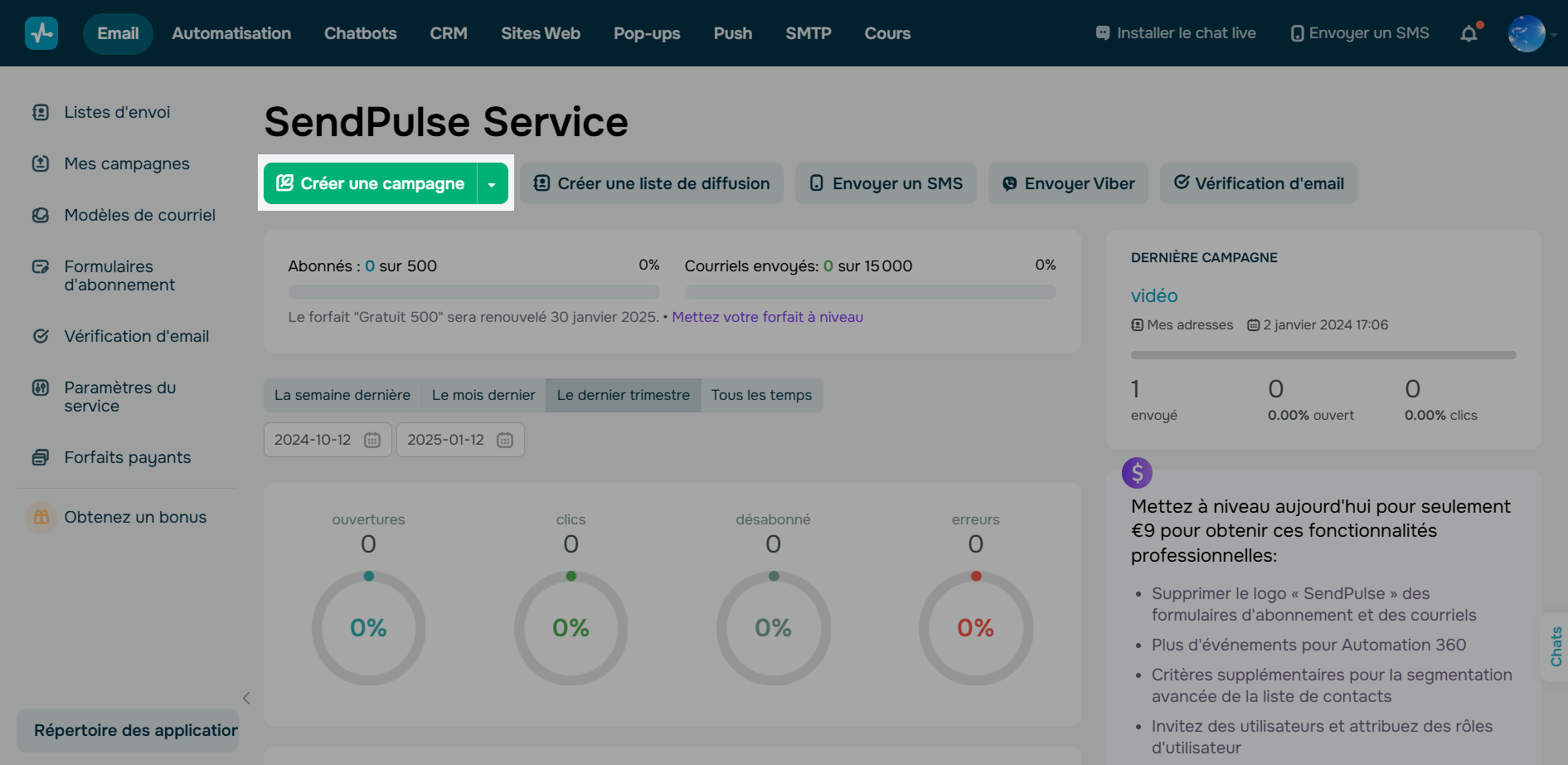Click 'Mettez votre forfait à niveau' link
This screenshot has width=1568, height=765.
(x=767, y=317)
